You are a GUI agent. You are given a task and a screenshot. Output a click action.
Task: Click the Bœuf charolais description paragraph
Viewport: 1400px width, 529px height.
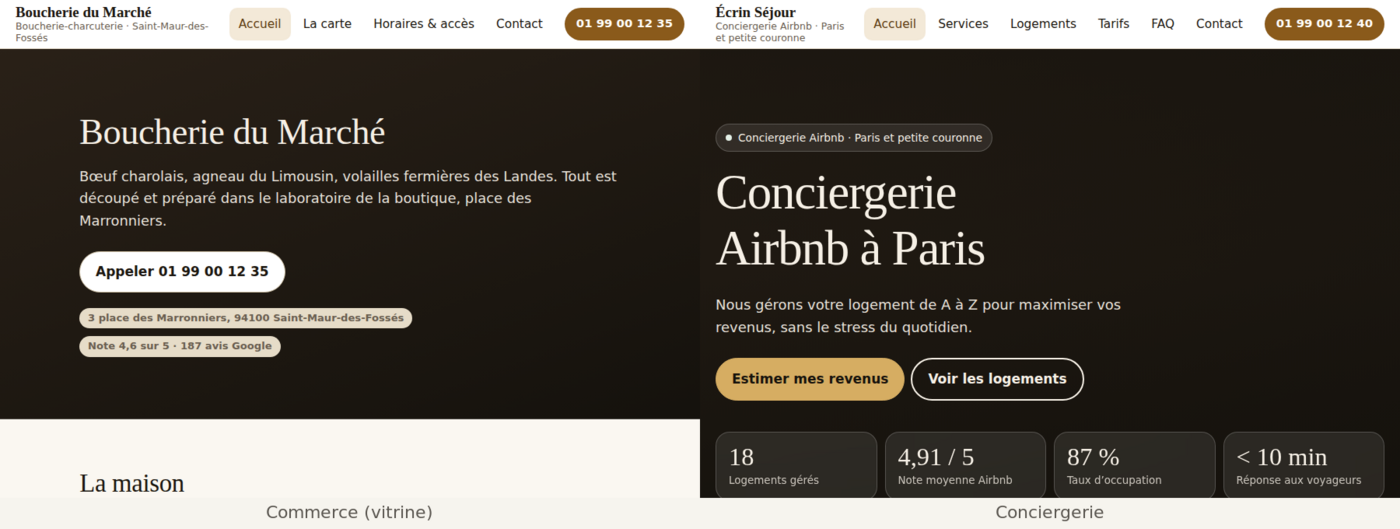point(349,198)
